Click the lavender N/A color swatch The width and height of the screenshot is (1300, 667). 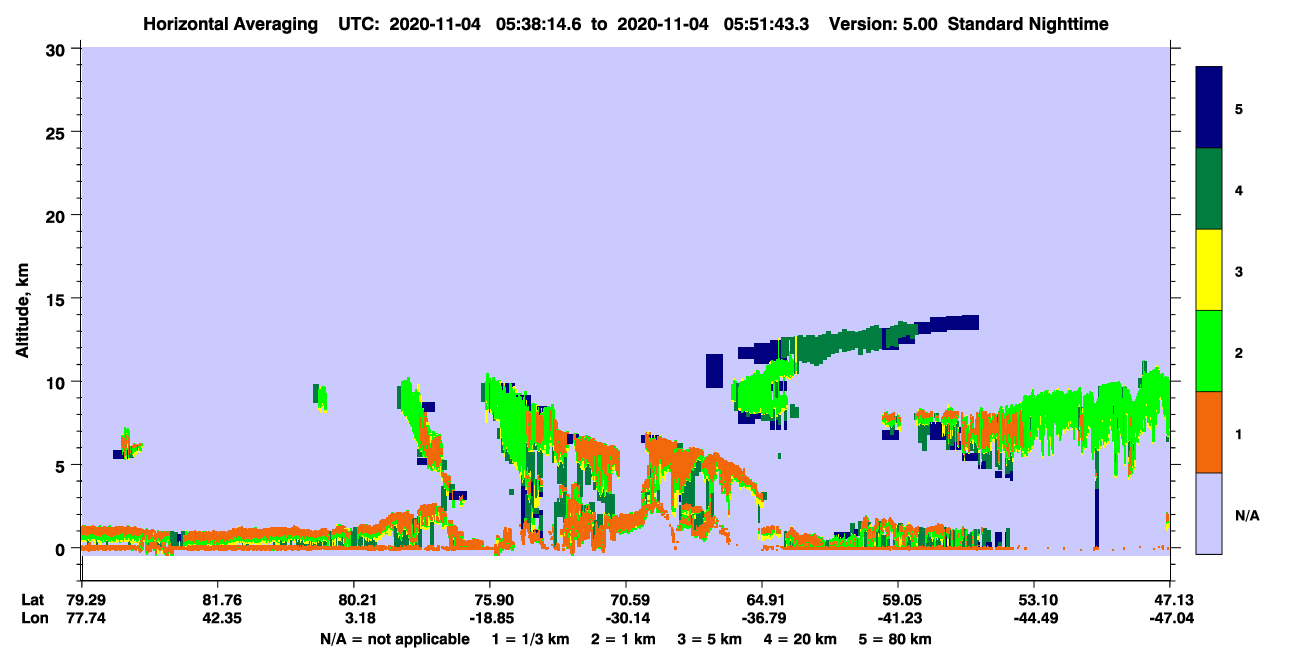click(x=1209, y=513)
